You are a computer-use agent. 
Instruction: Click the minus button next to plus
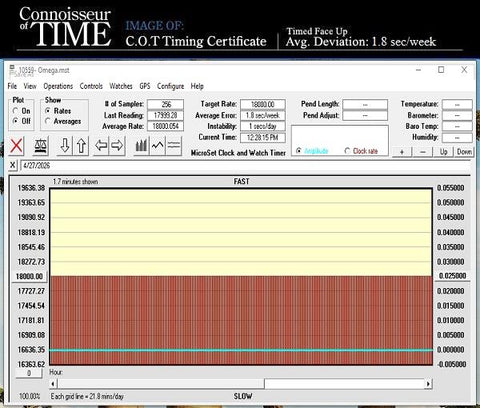(423, 152)
